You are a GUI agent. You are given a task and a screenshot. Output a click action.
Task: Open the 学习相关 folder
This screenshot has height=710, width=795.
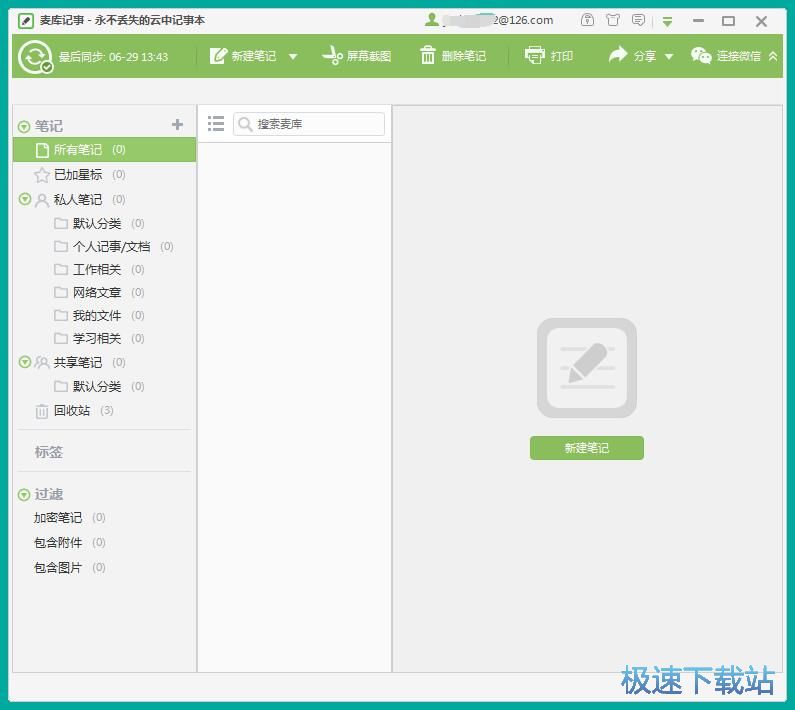[97, 338]
